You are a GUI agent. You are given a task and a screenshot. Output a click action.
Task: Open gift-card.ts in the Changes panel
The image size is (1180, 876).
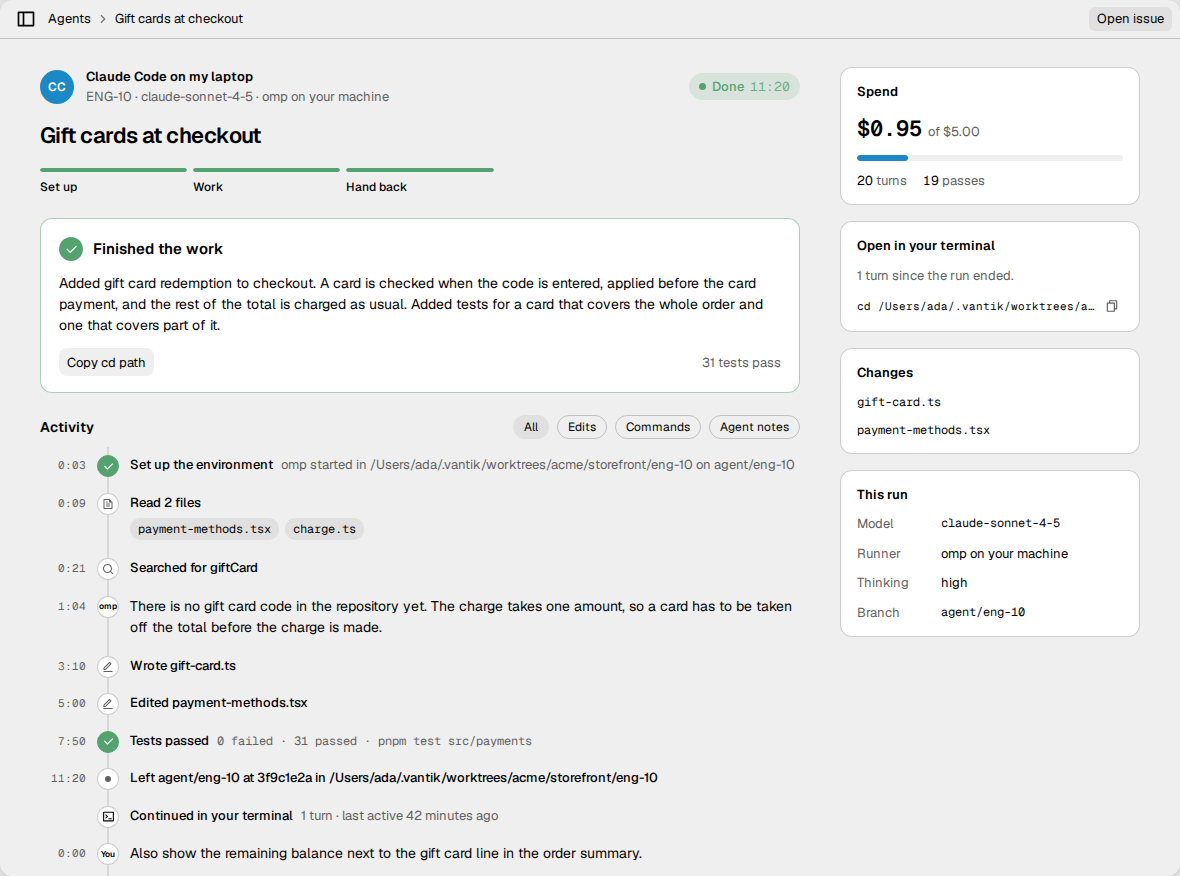[899, 403]
